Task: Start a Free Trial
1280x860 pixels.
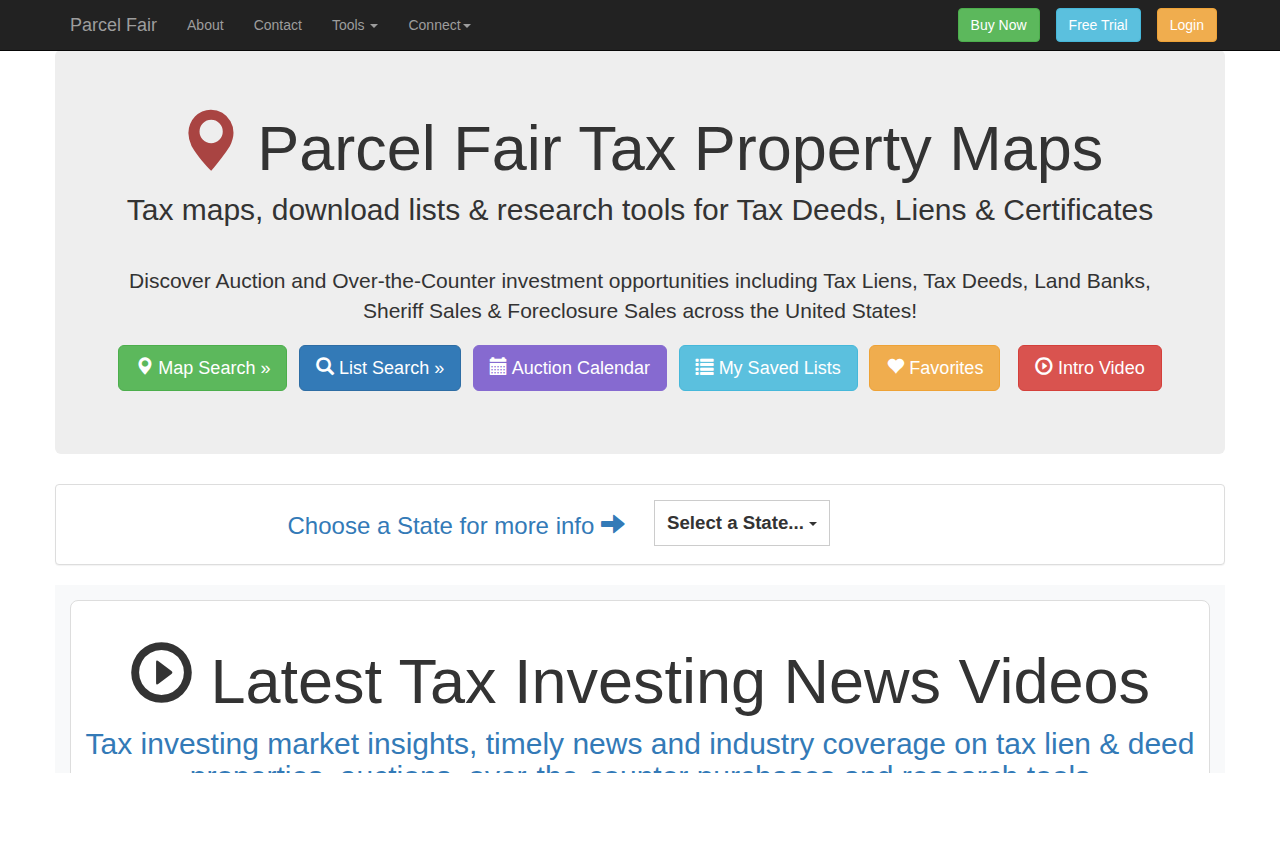Action: coord(1098,25)
